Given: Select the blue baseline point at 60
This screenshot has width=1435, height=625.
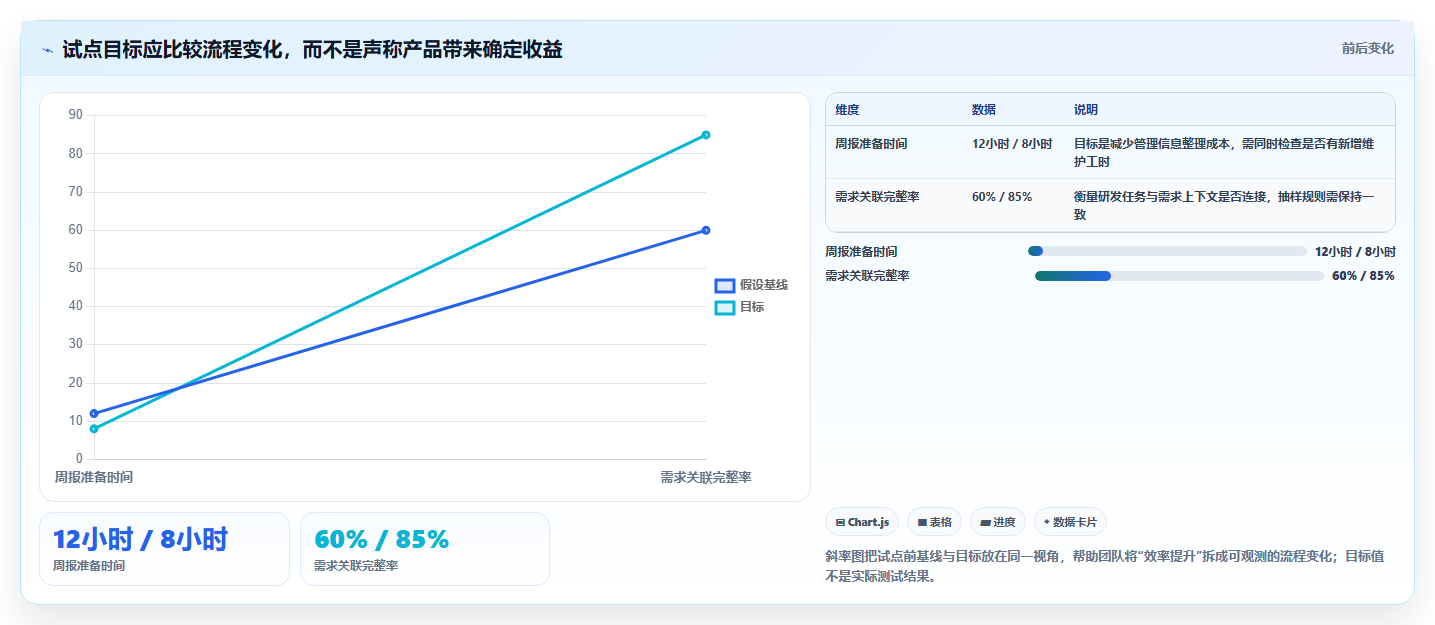Looking at the screenshot, I should tap(706, 230).
